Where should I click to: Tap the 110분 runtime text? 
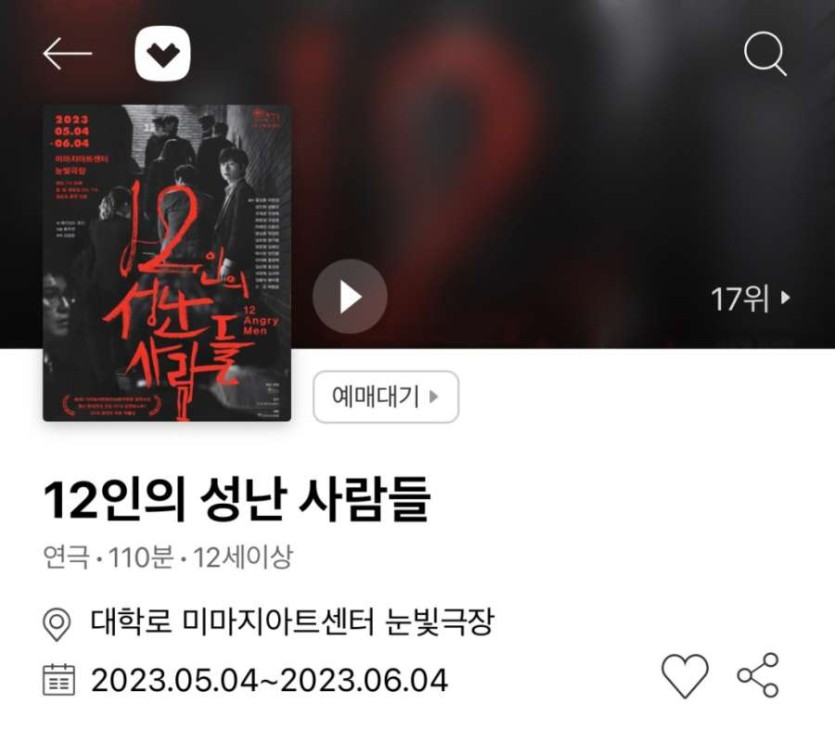141,558
